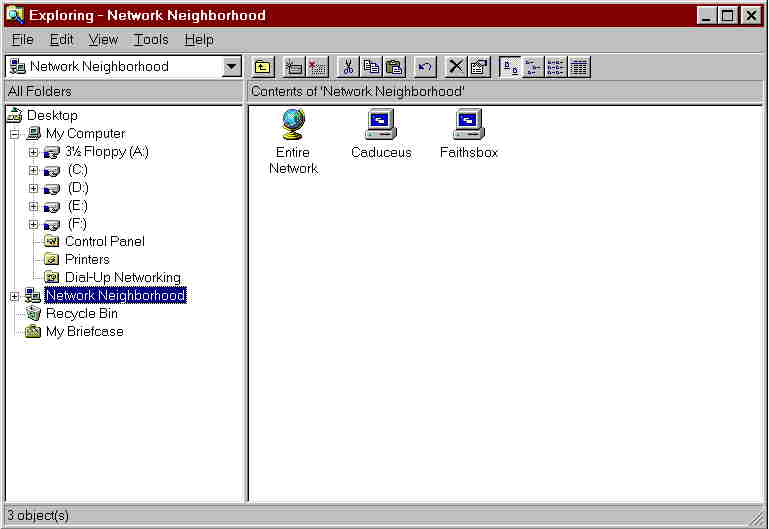Click the Delete X toolbar icon
769x529 pixels.
coord(456,67)
